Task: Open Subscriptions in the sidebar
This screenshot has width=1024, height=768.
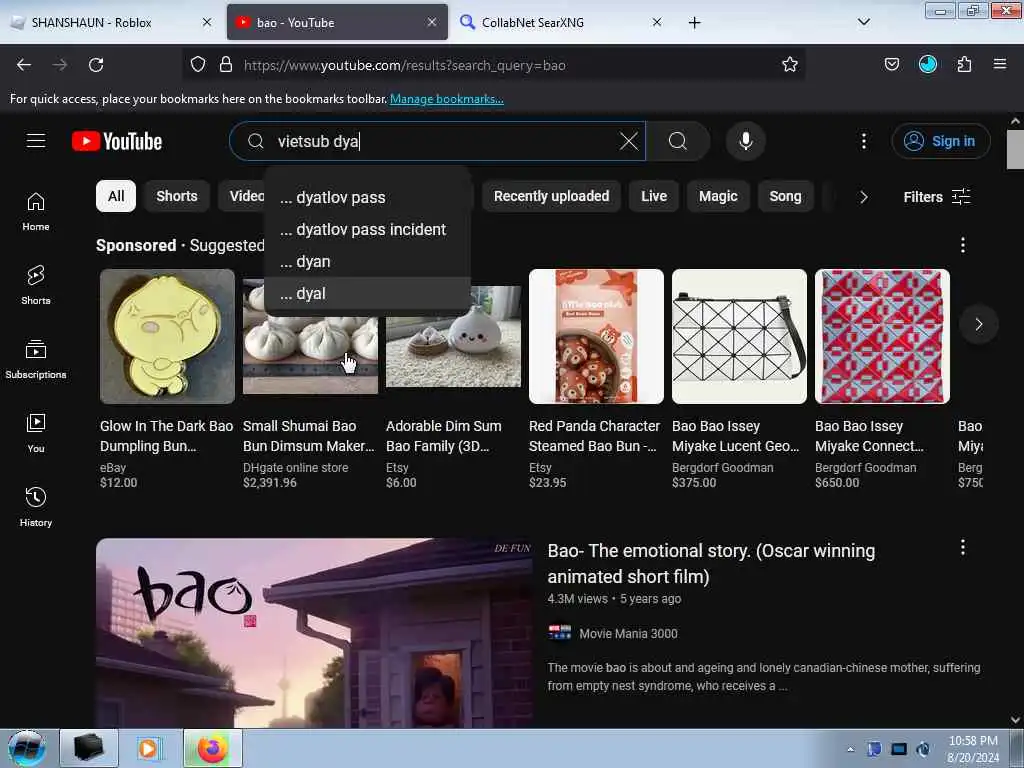Action: click(x=36, y=359)
